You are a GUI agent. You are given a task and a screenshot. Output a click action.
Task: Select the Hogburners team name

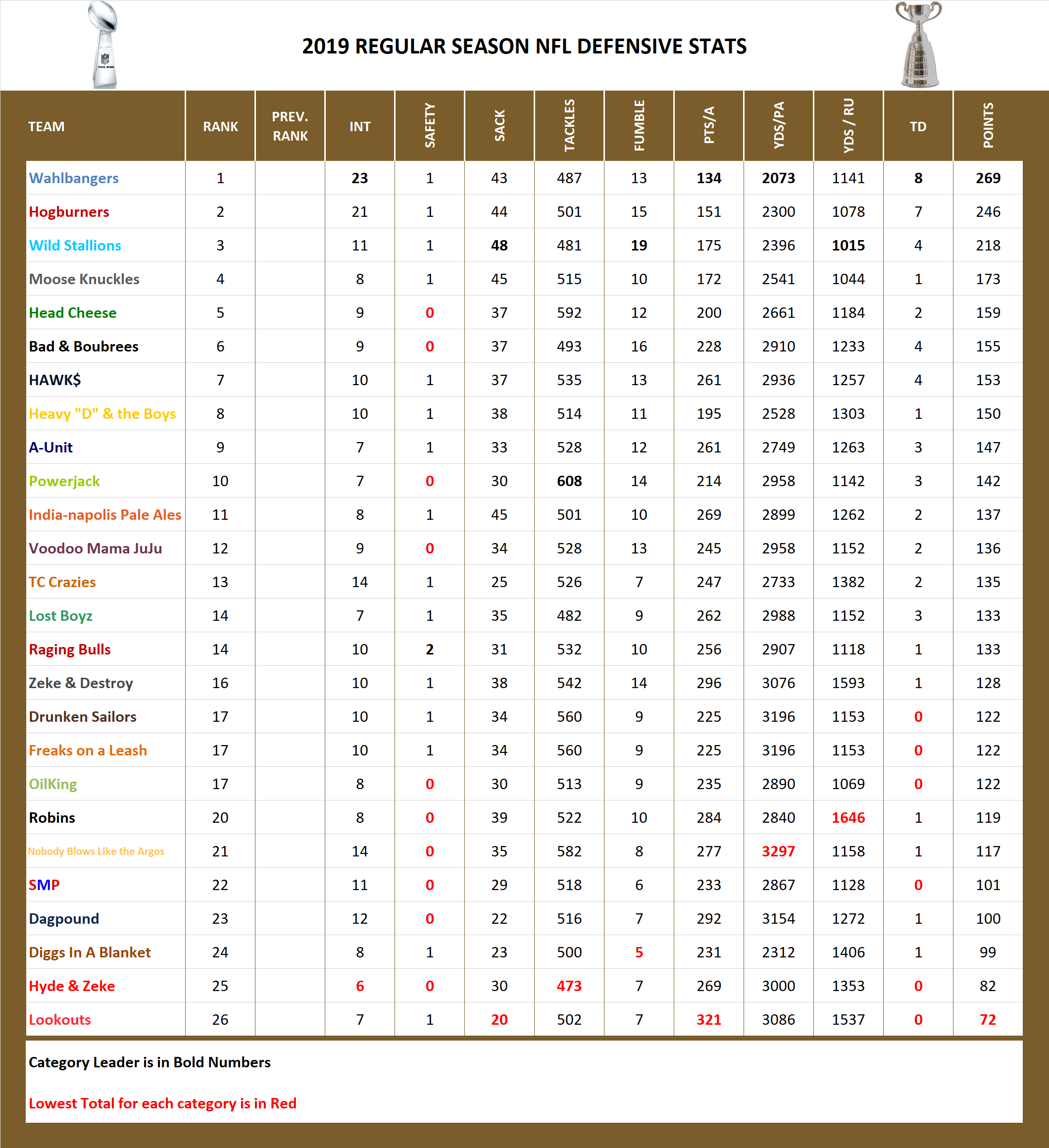pos(69,211)
